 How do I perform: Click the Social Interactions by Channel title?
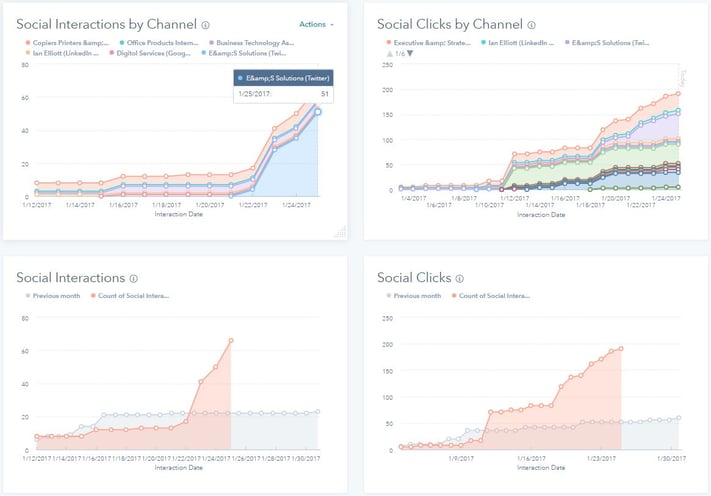click(x=105, y=25)
